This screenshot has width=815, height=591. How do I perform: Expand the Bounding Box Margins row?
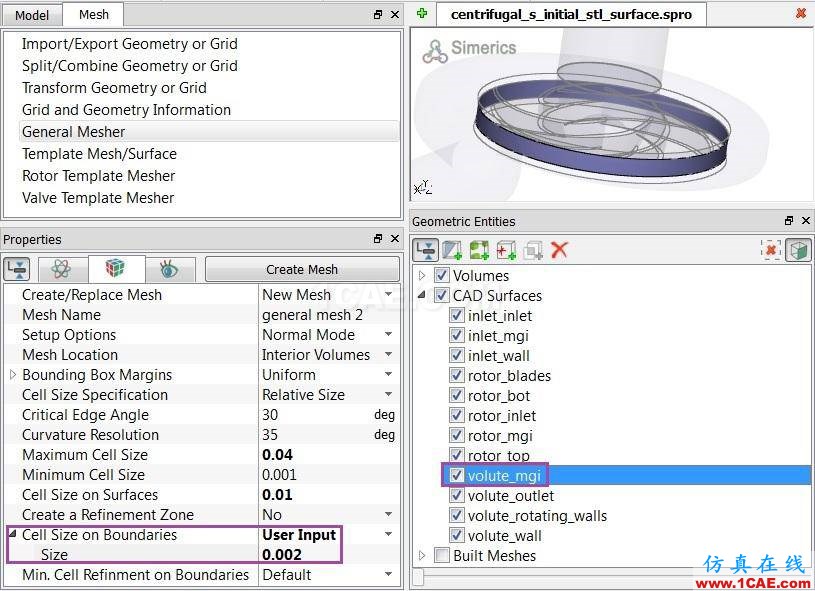[13, 374]
